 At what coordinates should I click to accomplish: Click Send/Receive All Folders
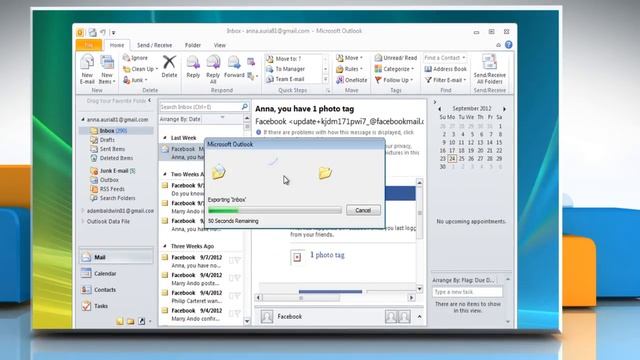click(489, 69)
